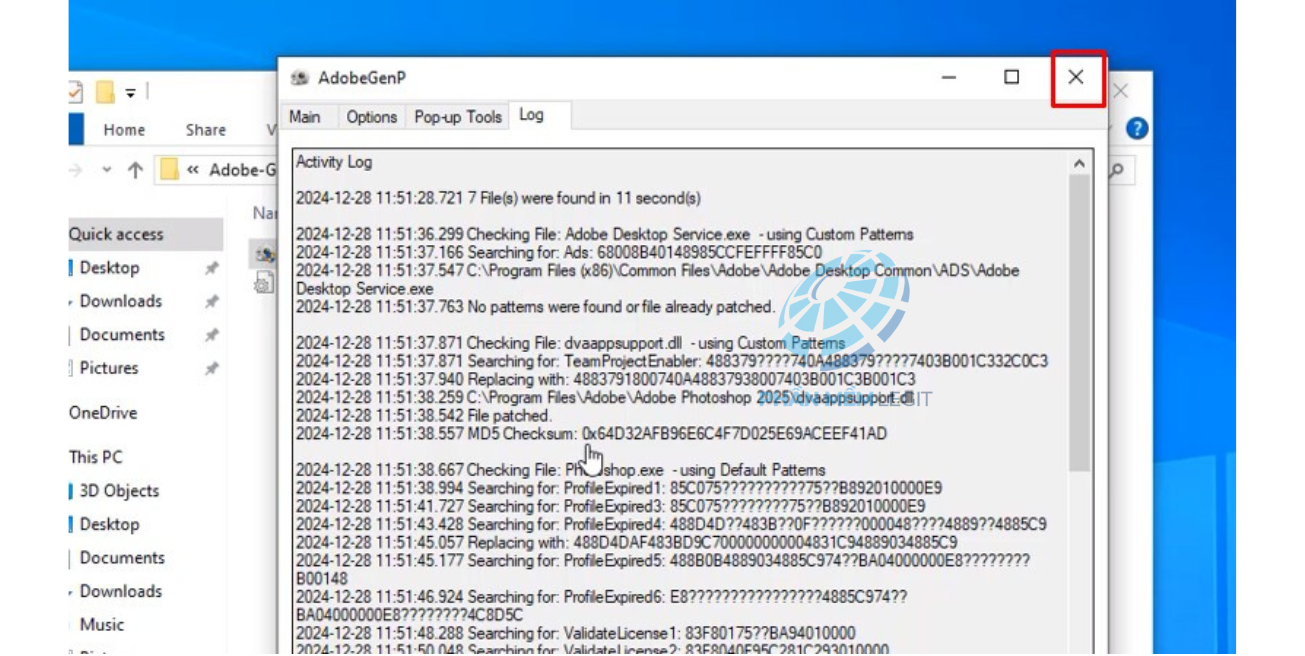Click the pin icon next to Desktop

[x=211, y=269]
